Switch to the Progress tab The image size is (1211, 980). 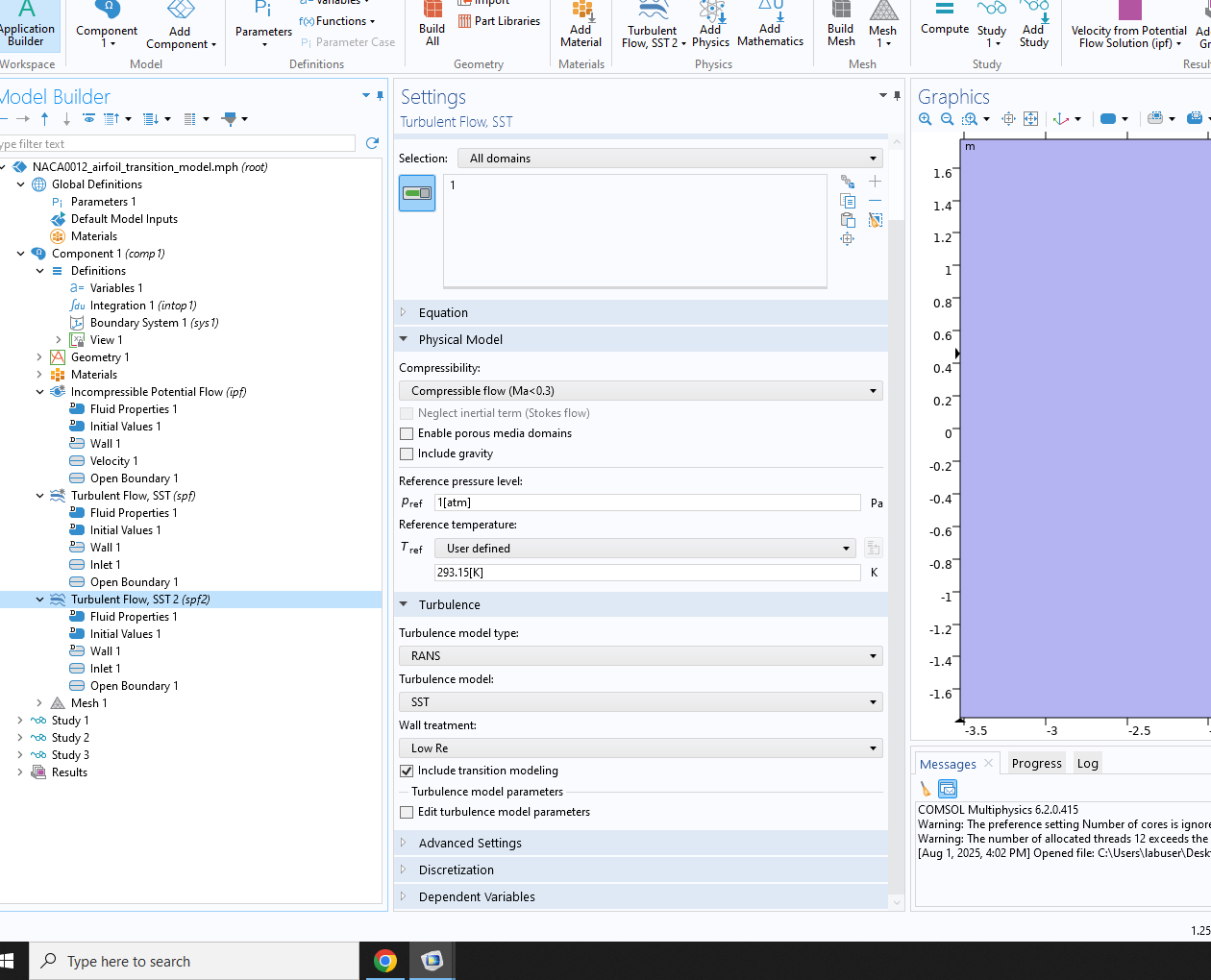(x=1036, y=764)
